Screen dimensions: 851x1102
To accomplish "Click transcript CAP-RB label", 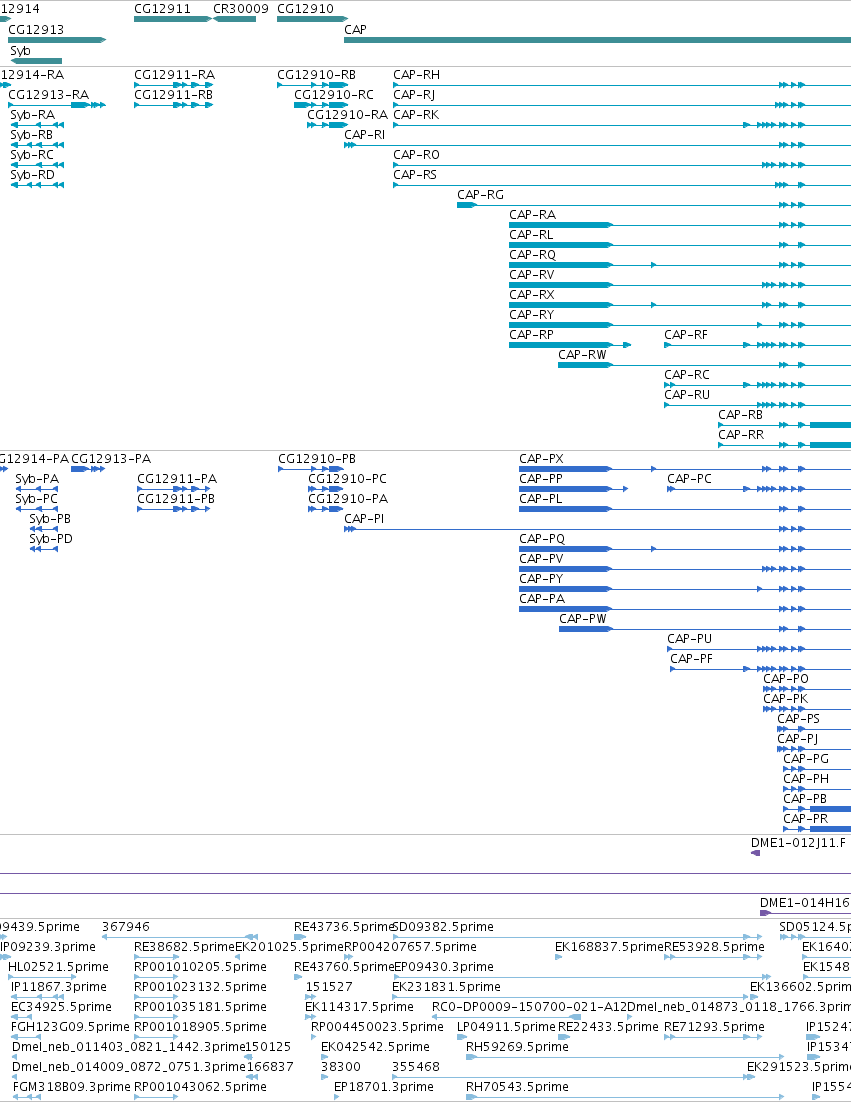I will click(x=740, y=415).
